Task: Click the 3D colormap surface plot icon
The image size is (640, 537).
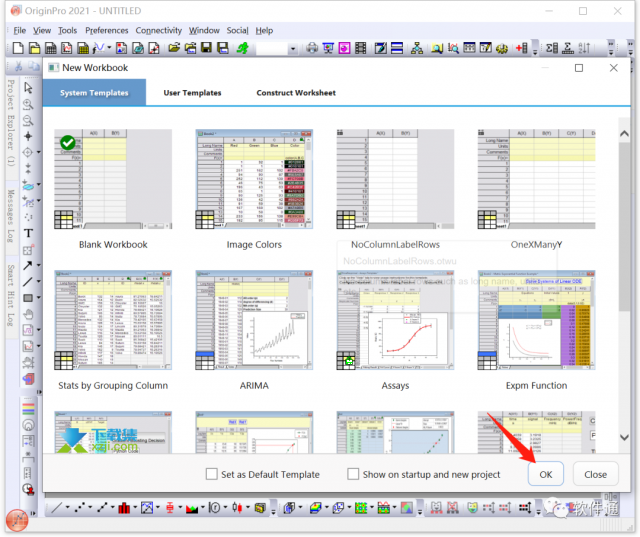Action: (x=316, y=508)
